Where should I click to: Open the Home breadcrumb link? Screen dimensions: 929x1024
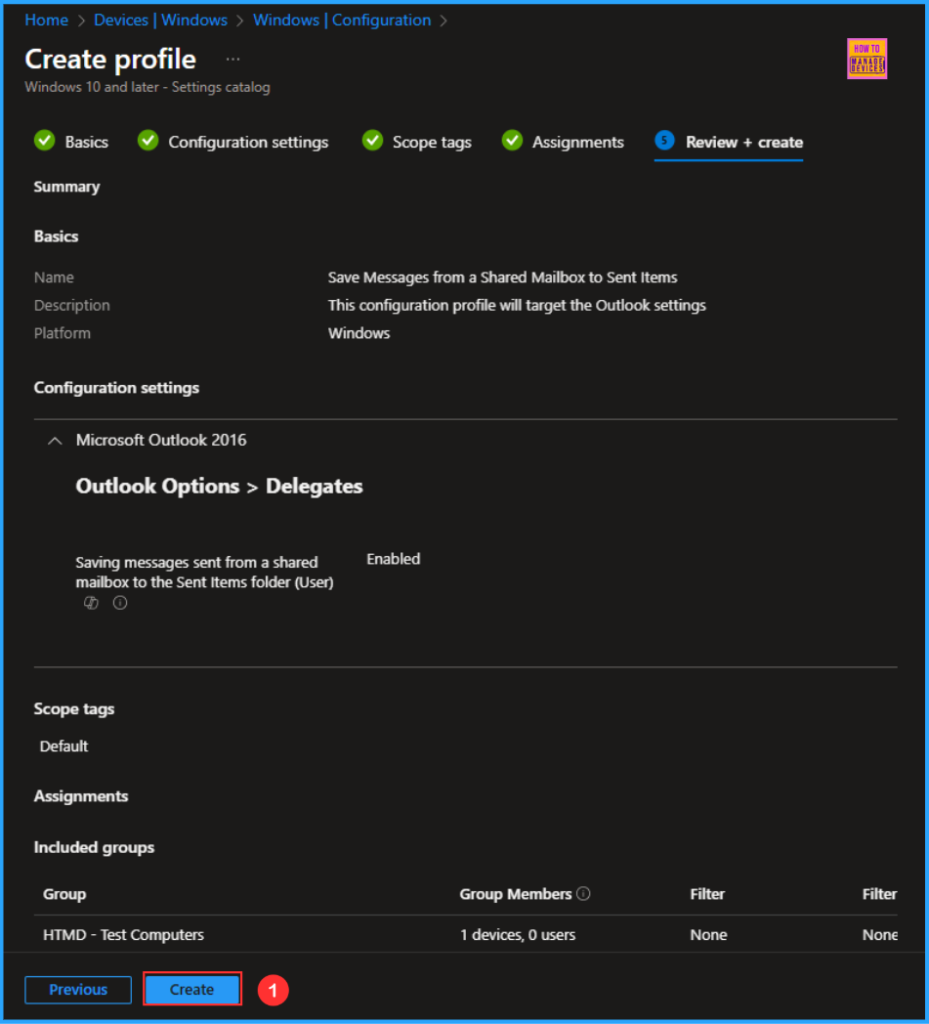[x=46, y=20]
